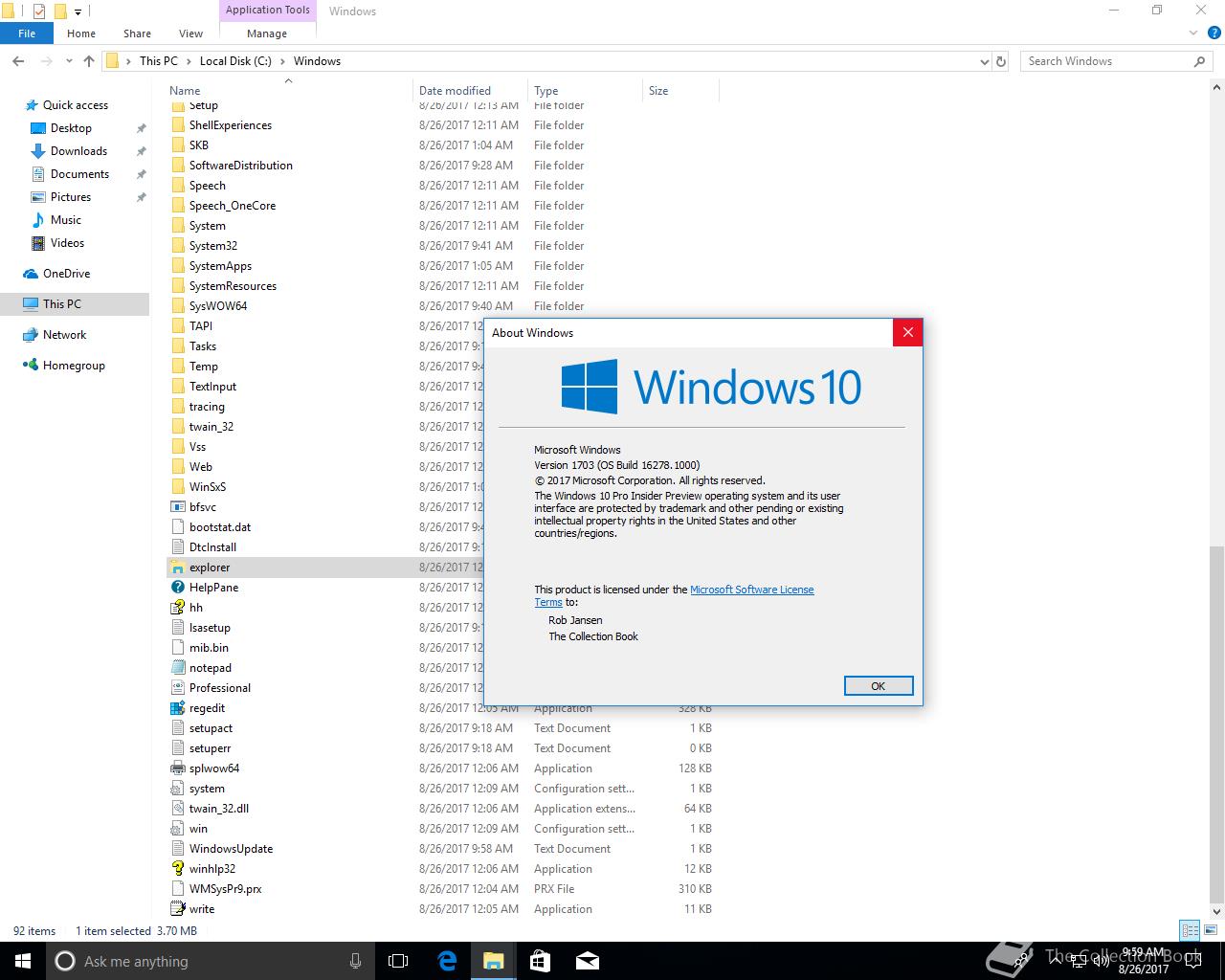
Task: Open Microsoft Store from taskbar
Action: coord(540,961)
